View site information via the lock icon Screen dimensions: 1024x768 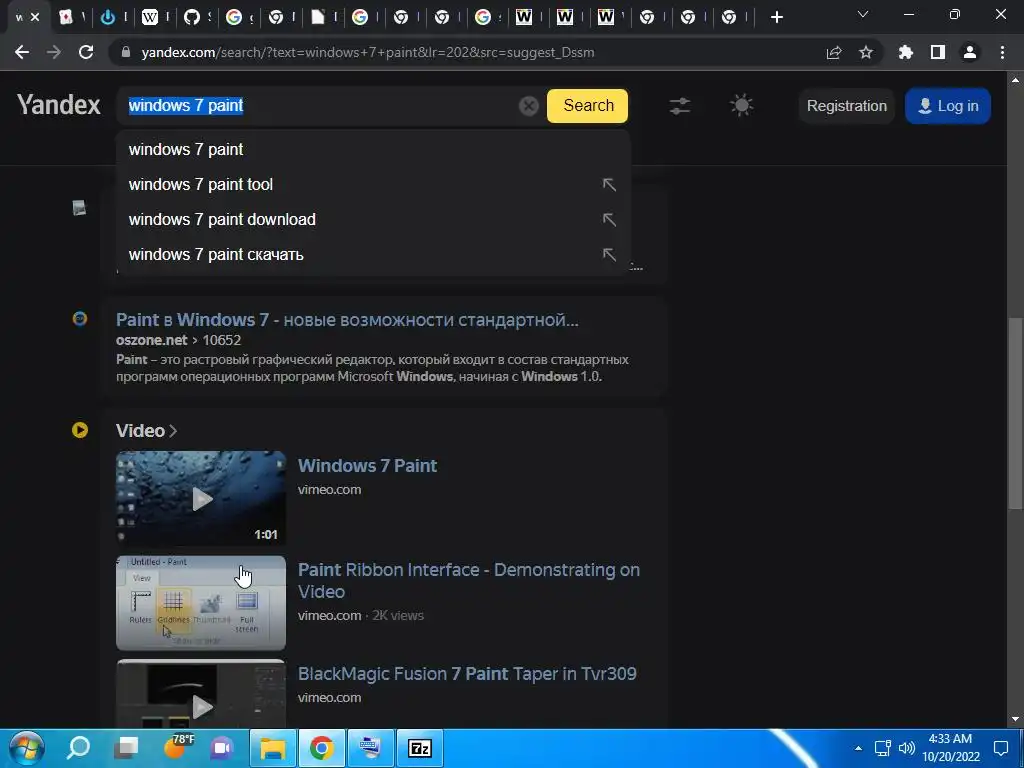126,52
